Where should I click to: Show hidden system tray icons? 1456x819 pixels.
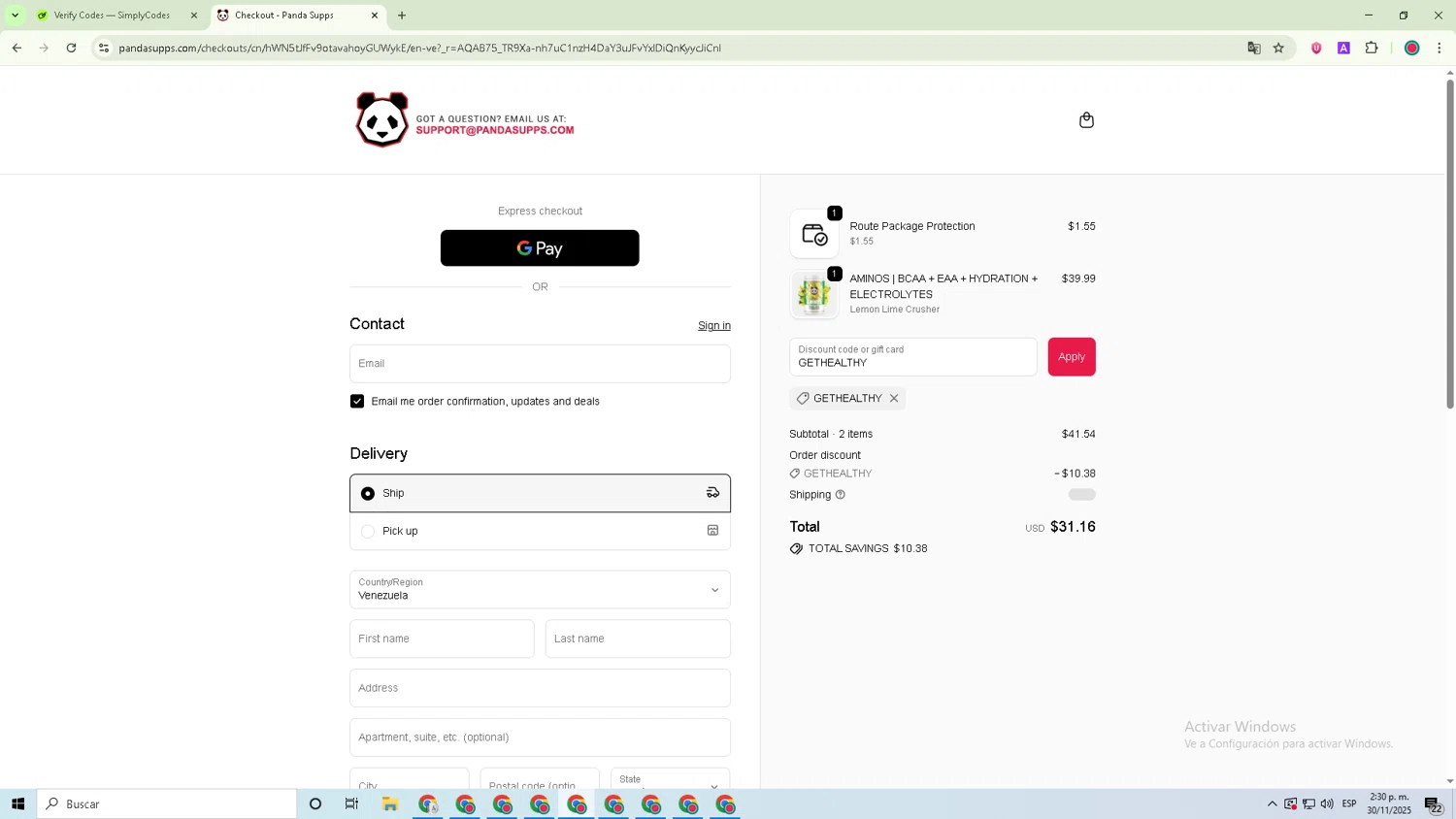pyautogui.click(x=1272, y=804)
